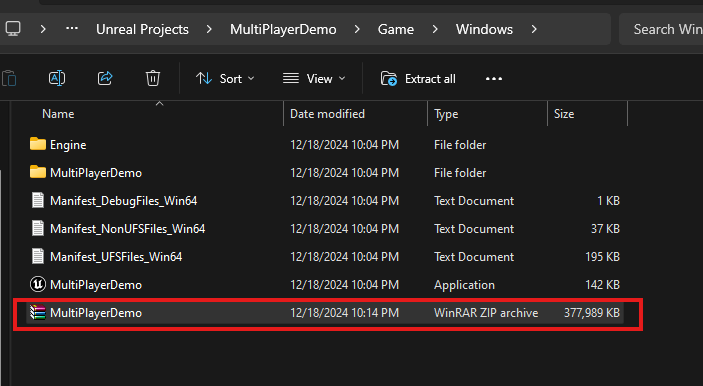Go to MultiPlayerDemo breadcrumb folder
The height and width of the screenshot is (386, 703).
tap(283, 29)
